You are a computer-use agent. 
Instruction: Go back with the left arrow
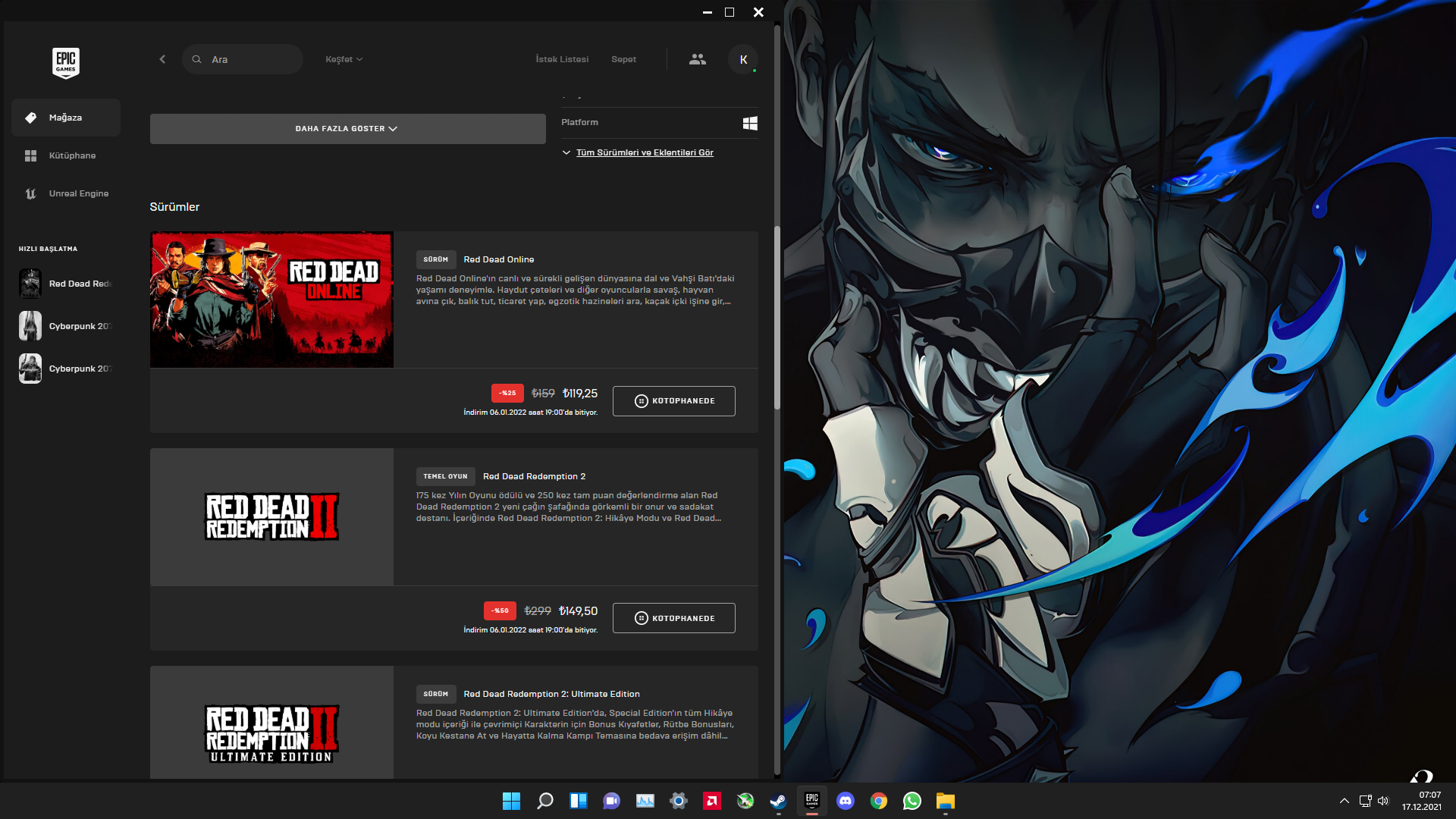tap(162, 59)
